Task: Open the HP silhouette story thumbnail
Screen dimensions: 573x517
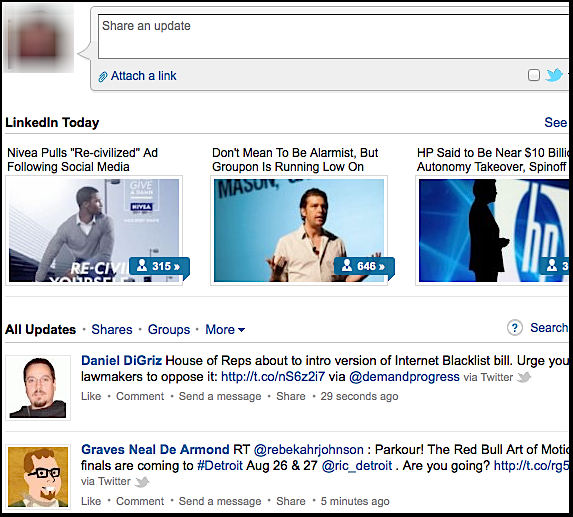Action: coord(492,230)
